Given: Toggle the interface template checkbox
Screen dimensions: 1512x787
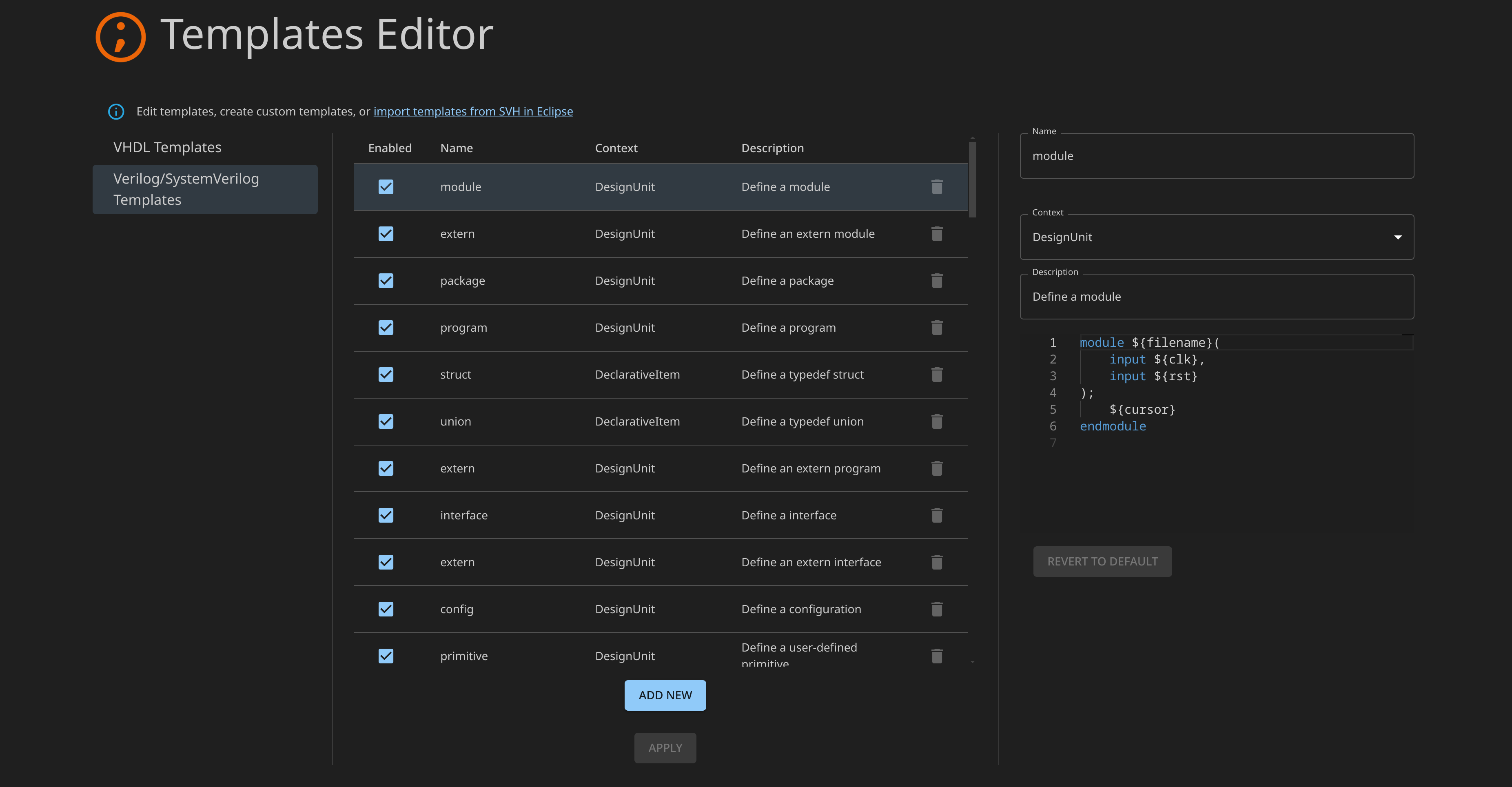Looking at the screenshot, I should [386, 515].
